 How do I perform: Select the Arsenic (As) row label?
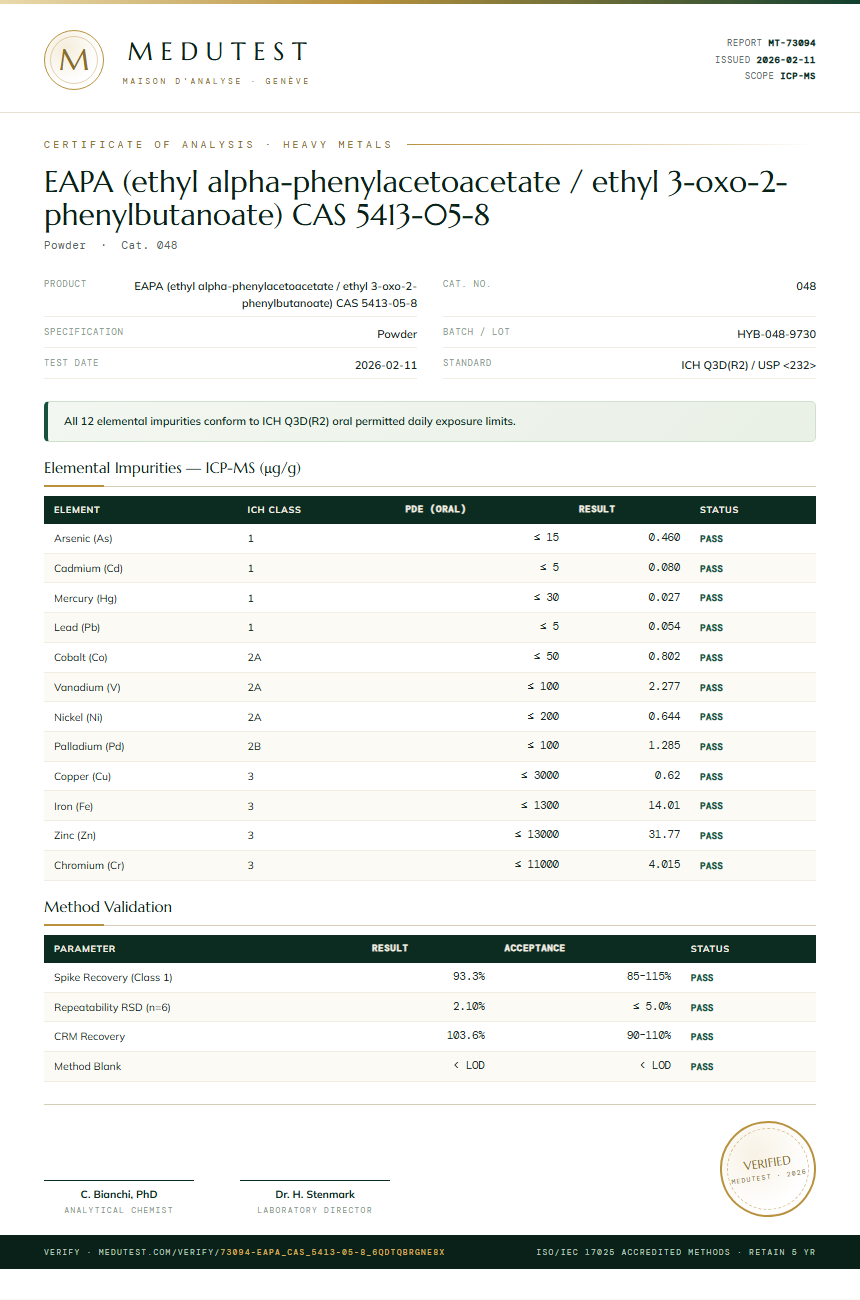(x=83, y=539)
